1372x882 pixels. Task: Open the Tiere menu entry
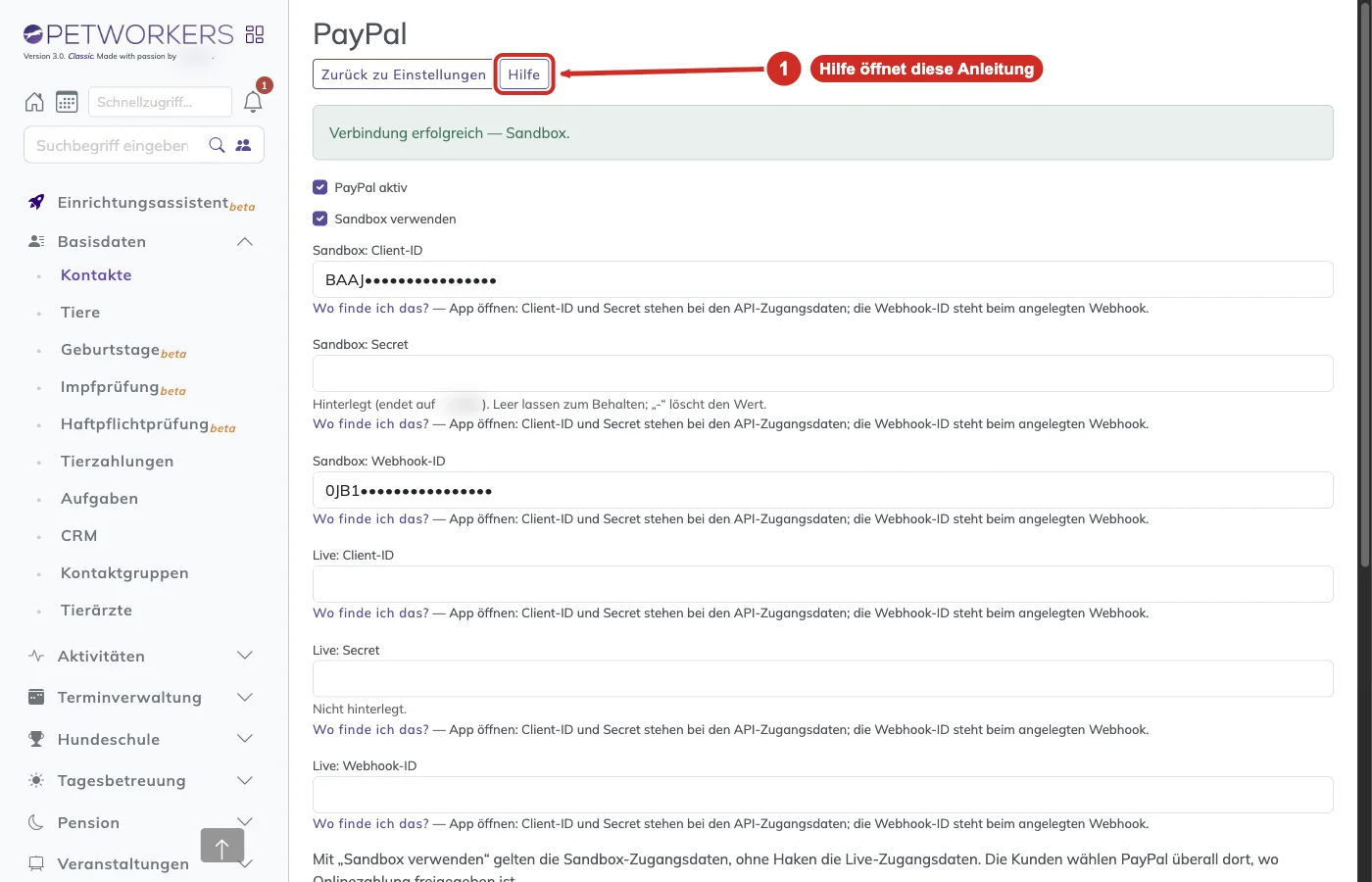coord(80,313)
